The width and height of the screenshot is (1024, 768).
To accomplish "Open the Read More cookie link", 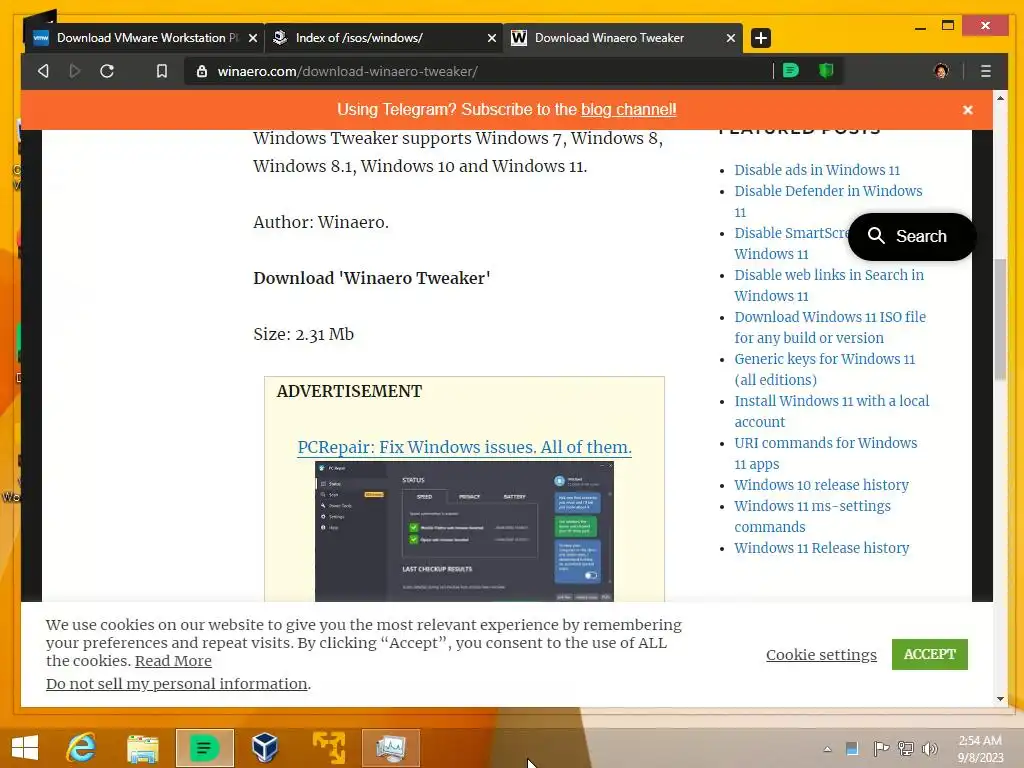I will click(173, 661).
